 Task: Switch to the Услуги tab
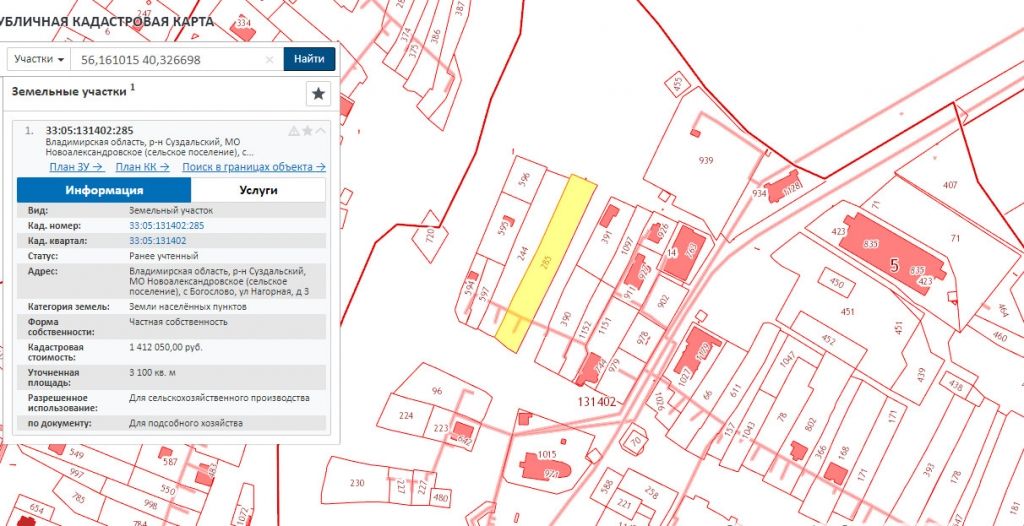point(258,190)
